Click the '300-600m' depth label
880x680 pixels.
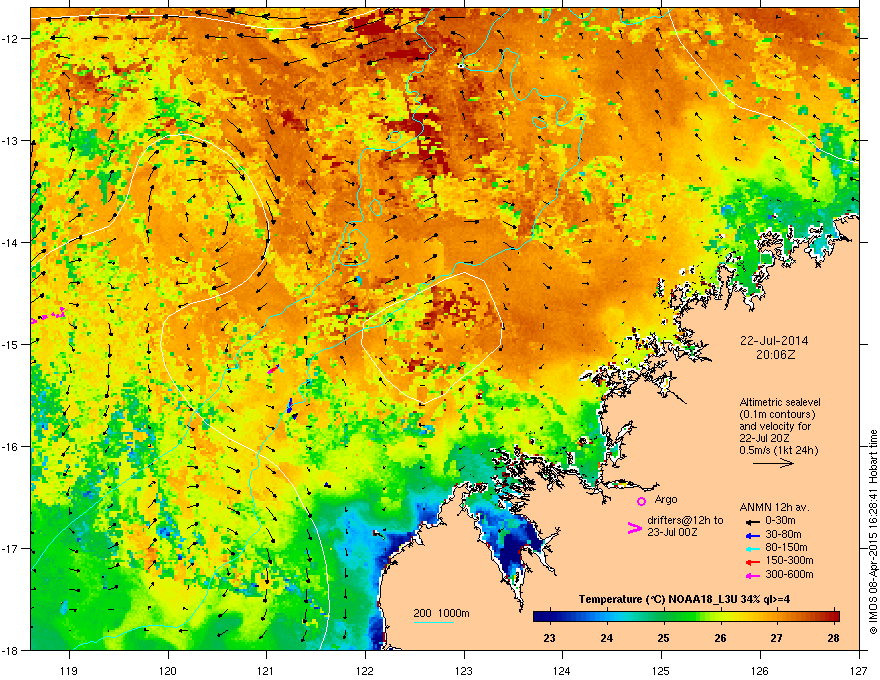789,575
